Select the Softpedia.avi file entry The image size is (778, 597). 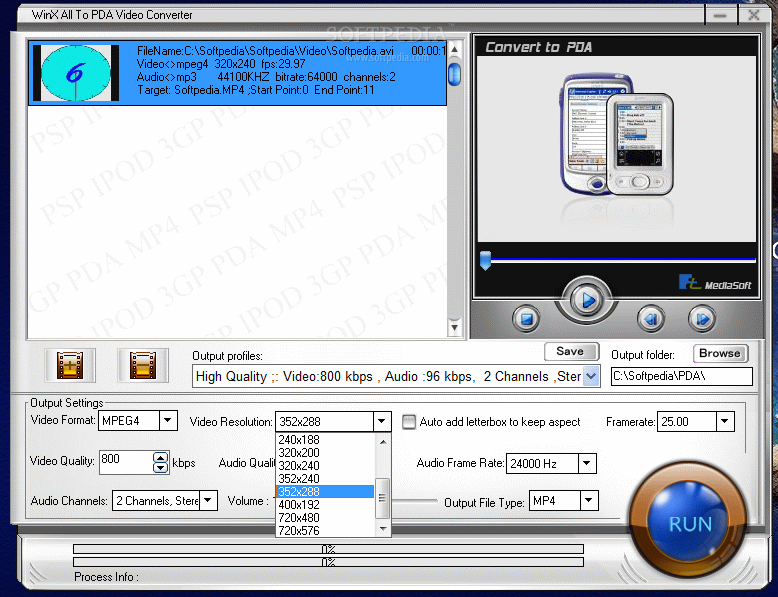[237, 73]
